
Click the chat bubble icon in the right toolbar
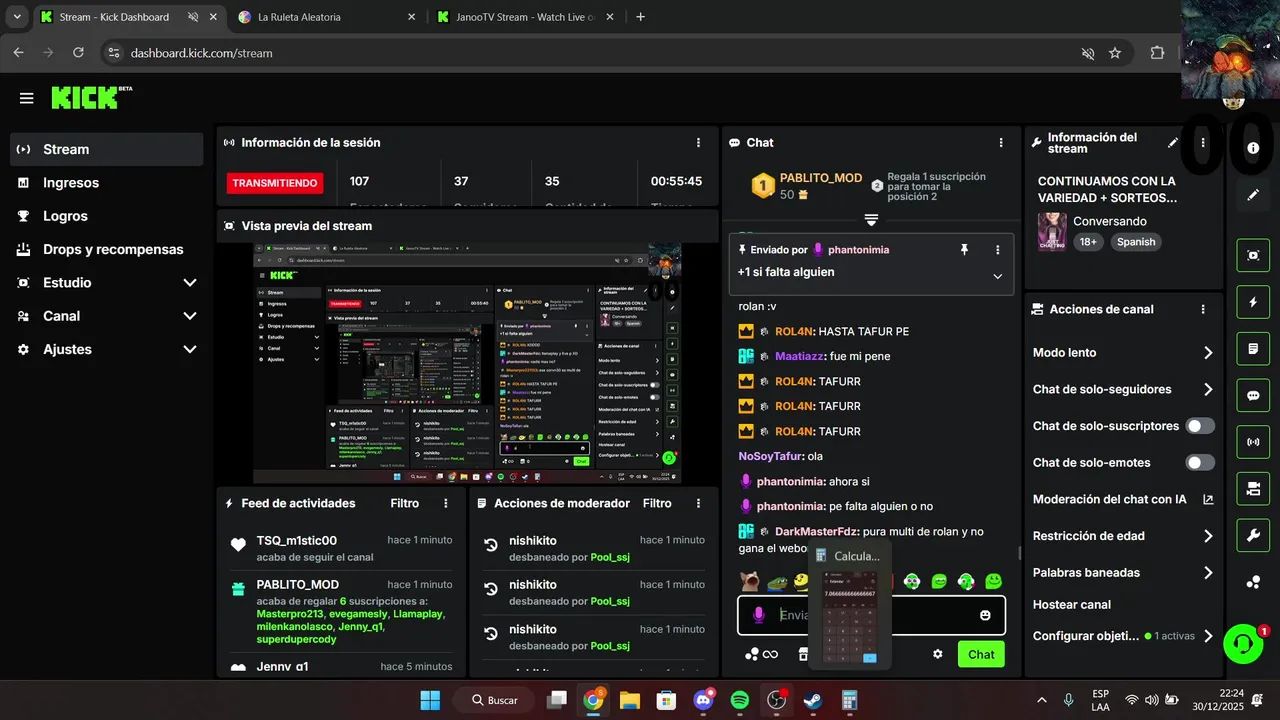[x=1253, y=395]
